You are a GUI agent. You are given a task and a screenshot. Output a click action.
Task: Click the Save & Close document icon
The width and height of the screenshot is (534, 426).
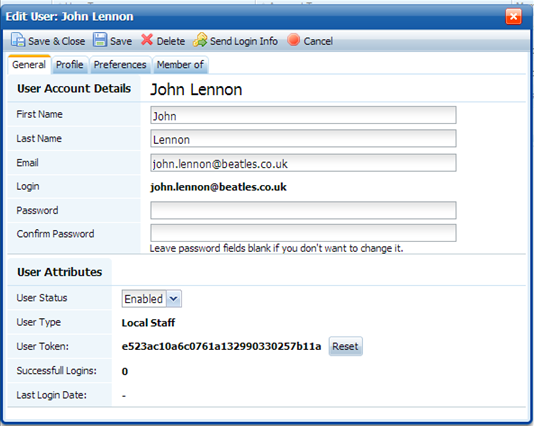[x=18, y=40]
